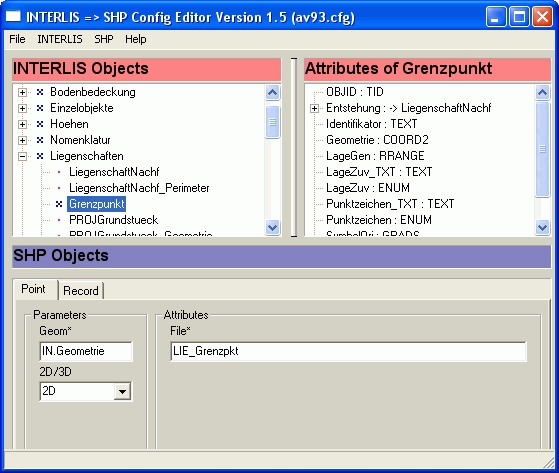The image size is (559, 473).
Task: Click INTERLIS Objects scrollbar down arrow
Action: click(272, 227)
